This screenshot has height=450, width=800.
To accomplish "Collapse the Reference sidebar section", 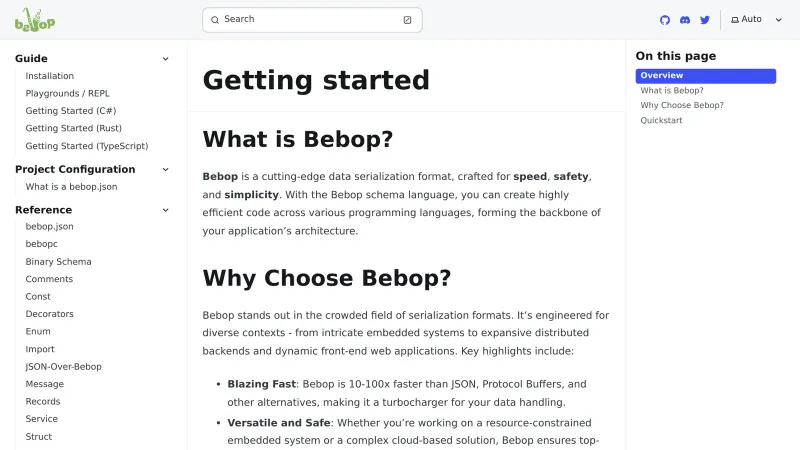I will 165,210.
